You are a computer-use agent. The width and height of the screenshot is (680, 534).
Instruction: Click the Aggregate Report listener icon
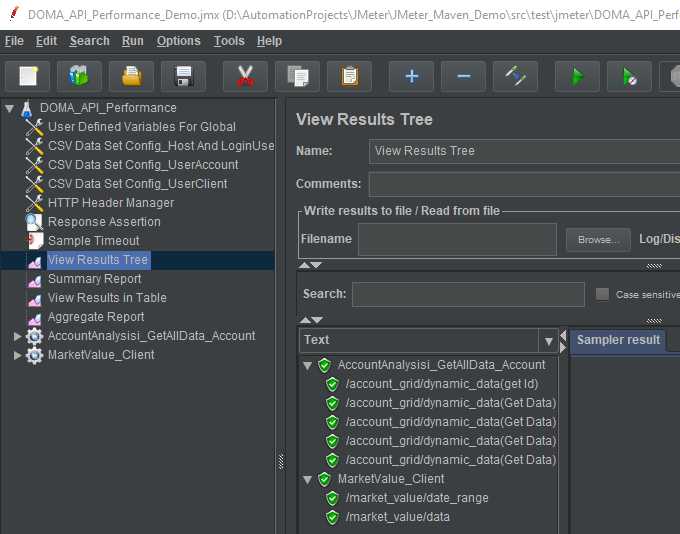[35, 318]
